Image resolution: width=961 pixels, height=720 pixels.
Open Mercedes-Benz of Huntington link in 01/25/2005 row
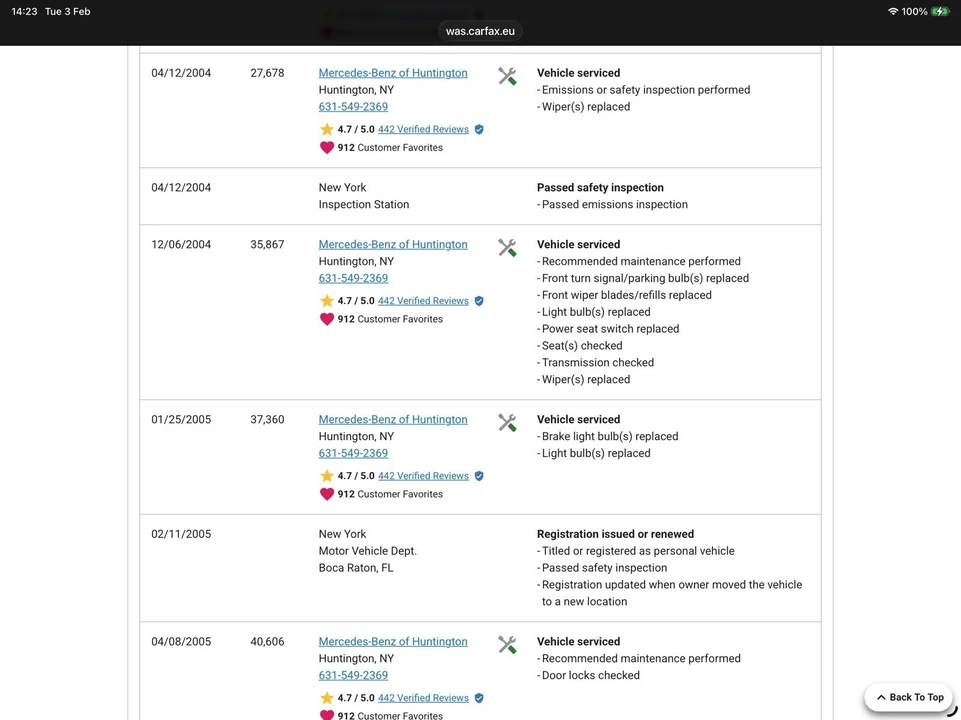pyautogui.click(x=393, y=420)
